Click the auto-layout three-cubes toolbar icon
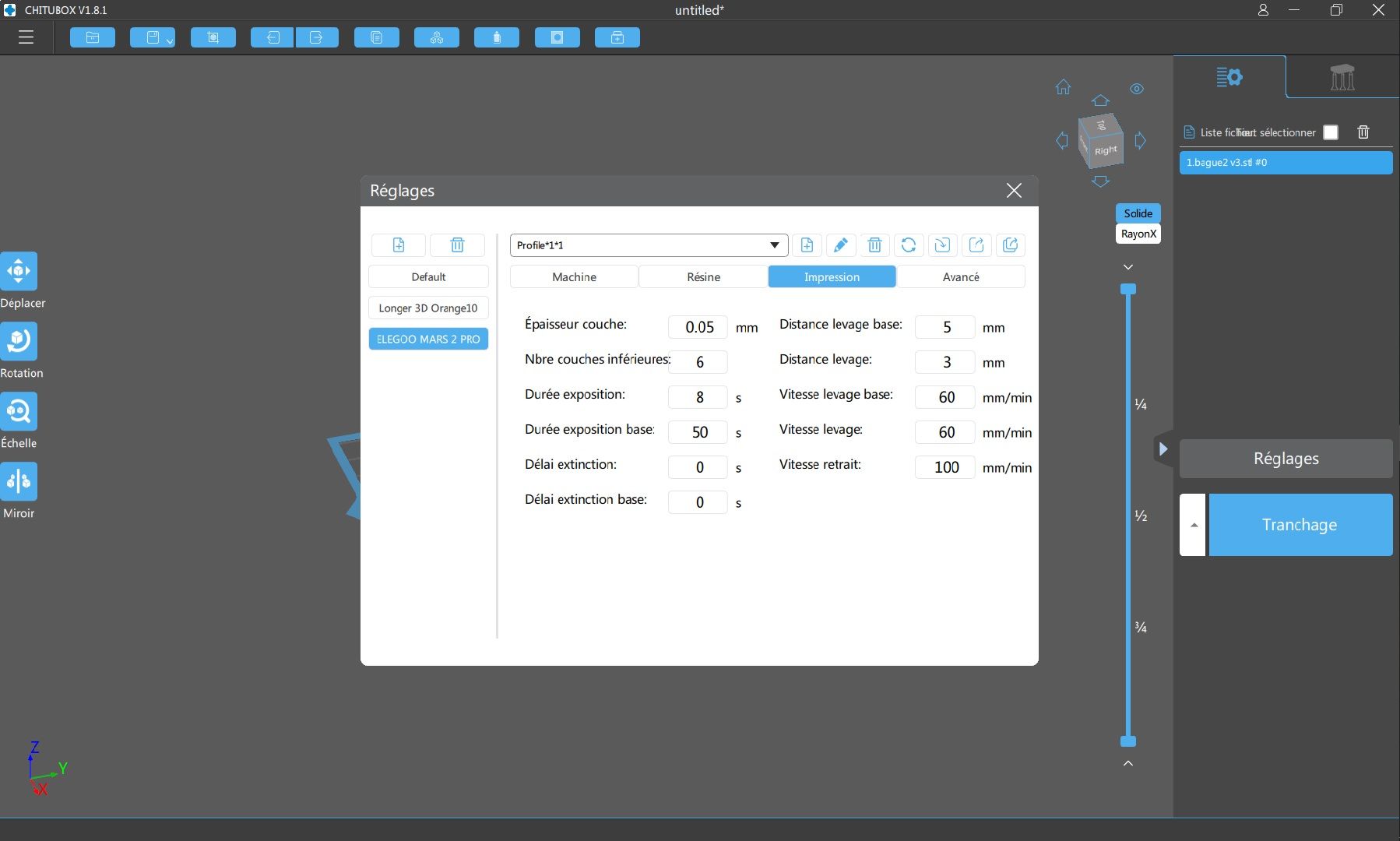Screen dimensions: 1400x841 tap(437, 37)
